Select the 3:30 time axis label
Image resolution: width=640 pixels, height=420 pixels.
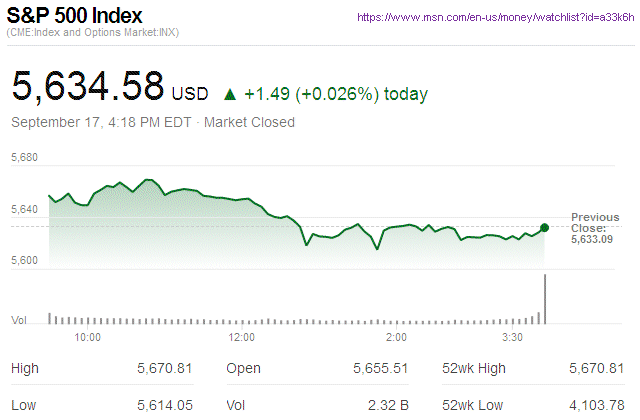pyautogui.click(x=511, y=338)
